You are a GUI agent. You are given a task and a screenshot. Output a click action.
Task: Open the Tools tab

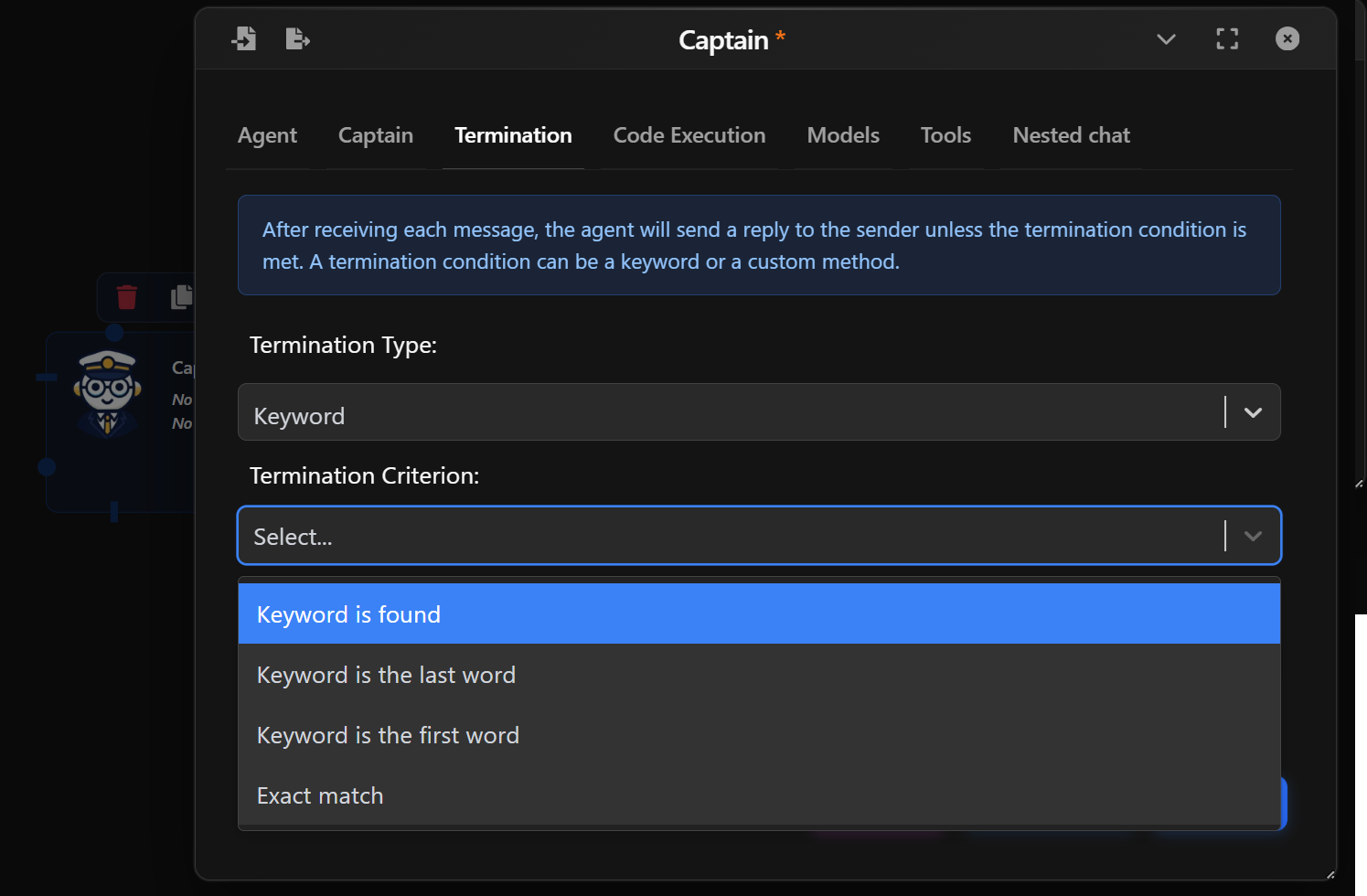[945, 134]
